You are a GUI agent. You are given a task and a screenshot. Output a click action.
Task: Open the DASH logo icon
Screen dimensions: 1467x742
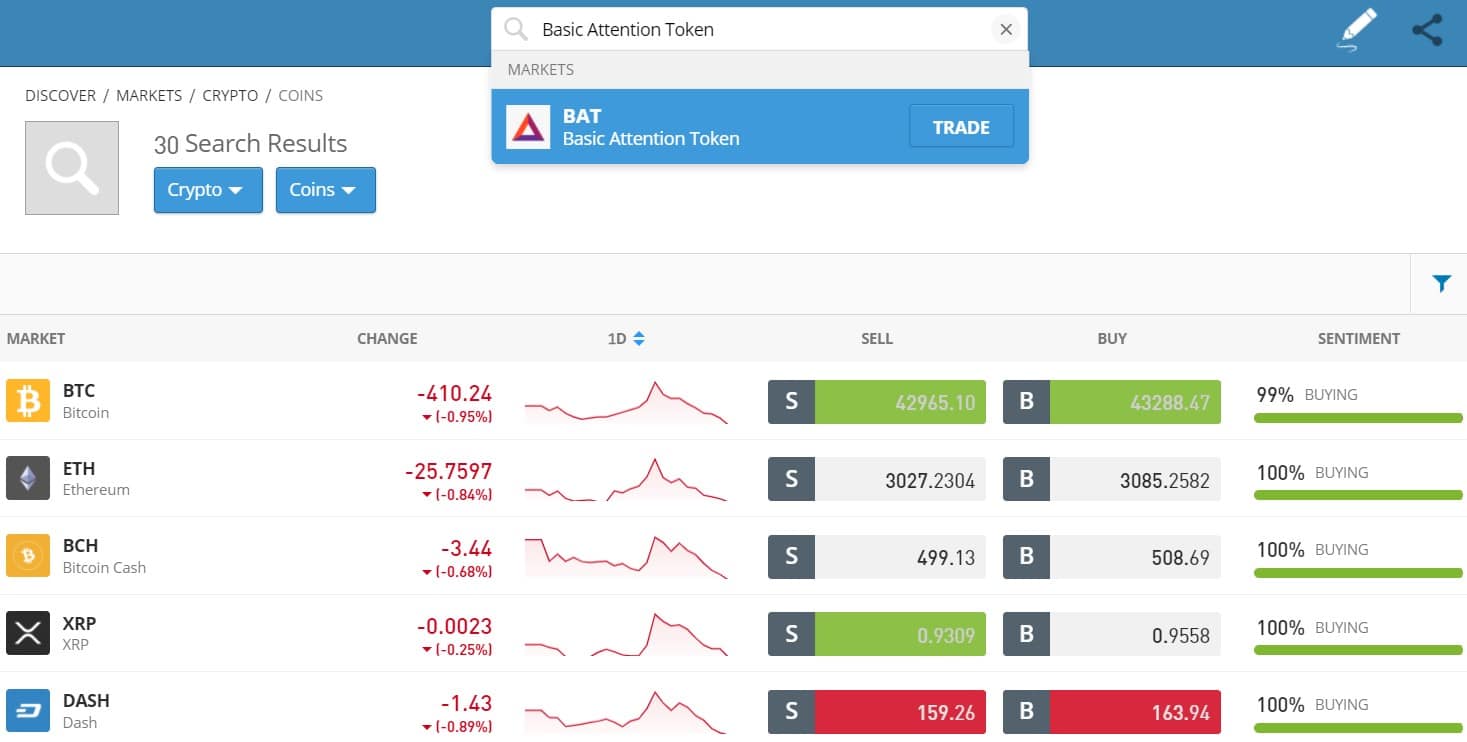[x=28, y=711]
